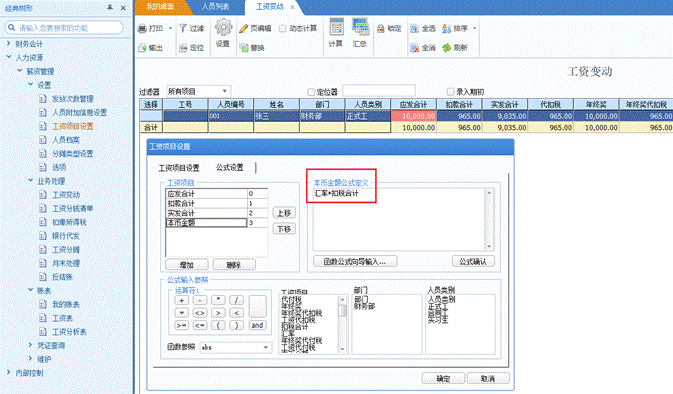Click the Filter (过滤) funnel icon

183,28
